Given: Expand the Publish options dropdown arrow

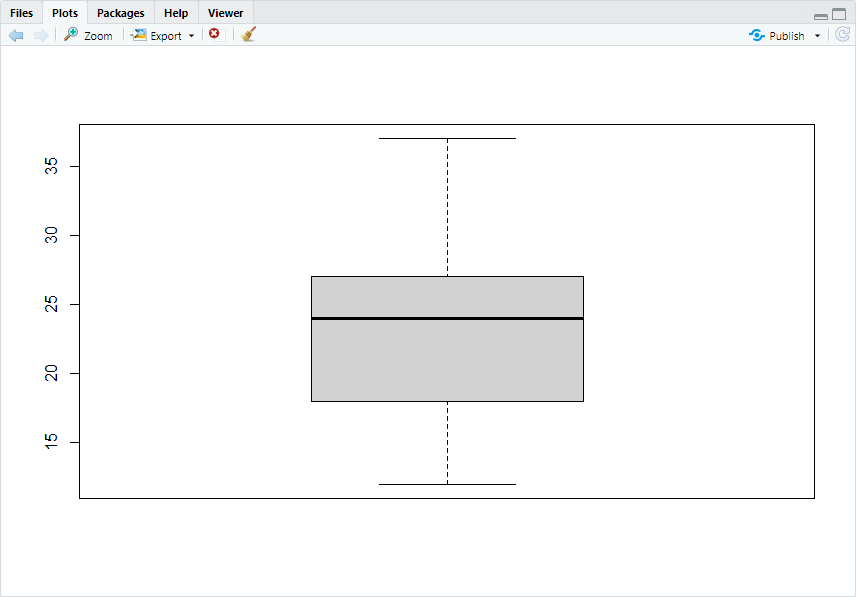Looking at the screenshot, I should pyautogui.click(x=817, y=36).
